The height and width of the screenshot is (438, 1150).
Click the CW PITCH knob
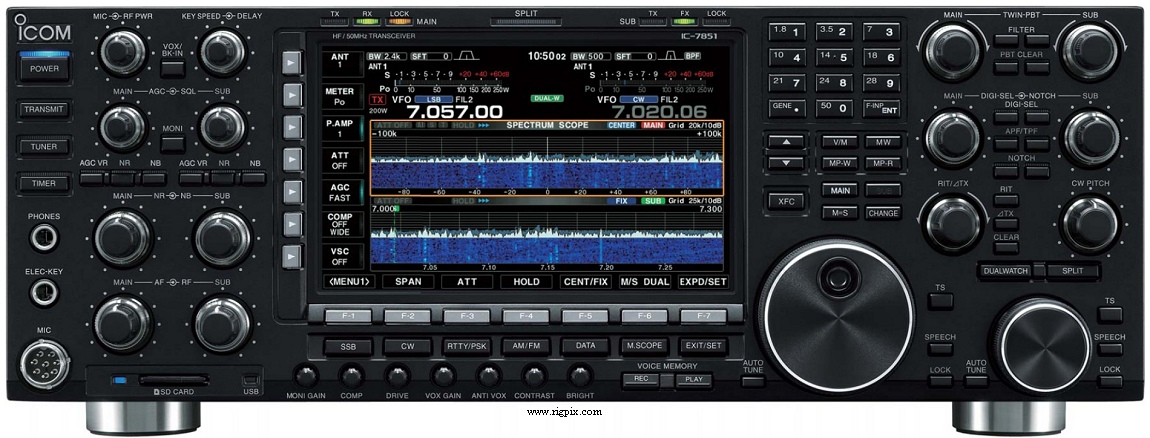click(x=1090, y=224)
